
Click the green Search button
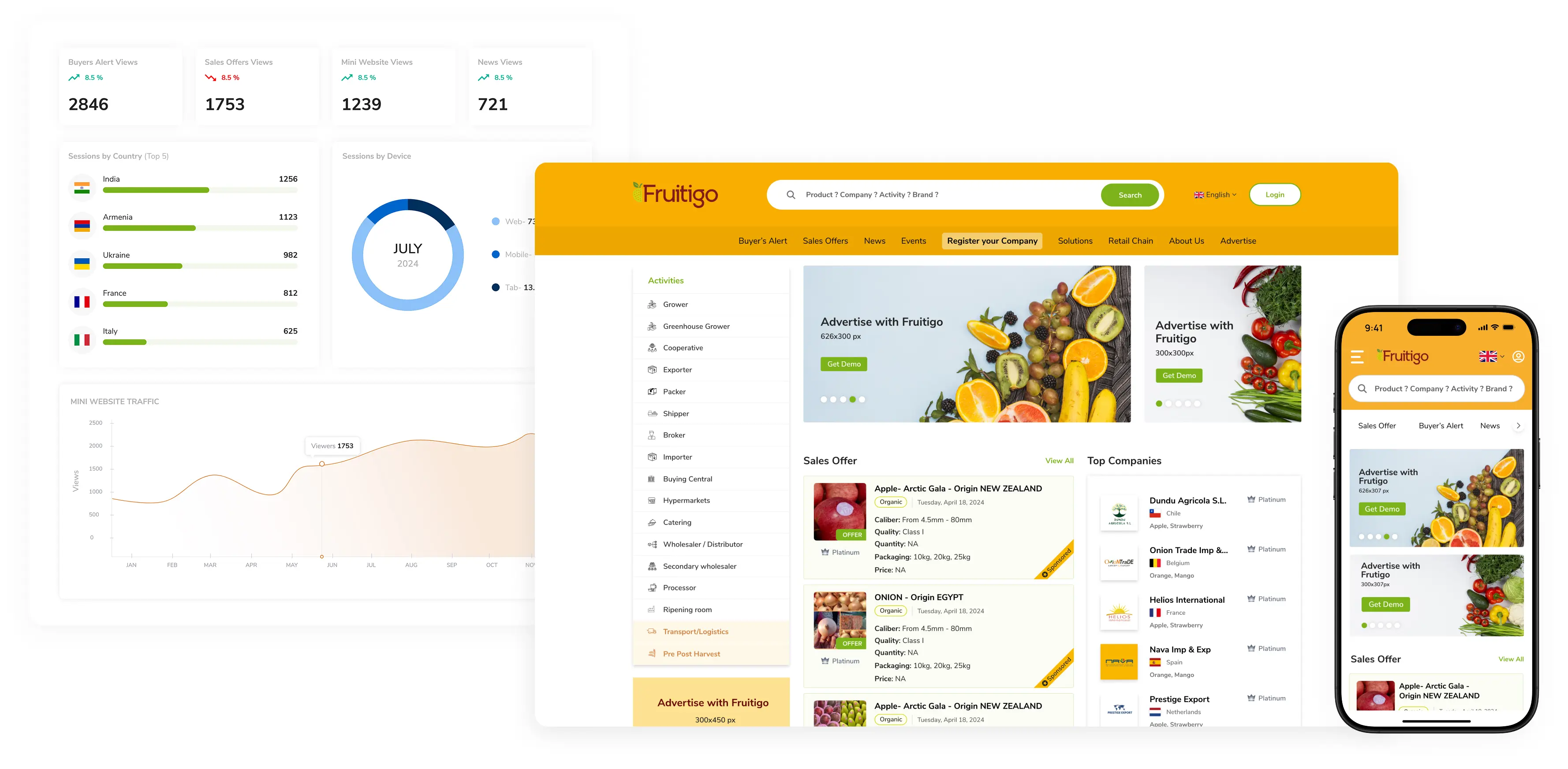coord(1130,195)
